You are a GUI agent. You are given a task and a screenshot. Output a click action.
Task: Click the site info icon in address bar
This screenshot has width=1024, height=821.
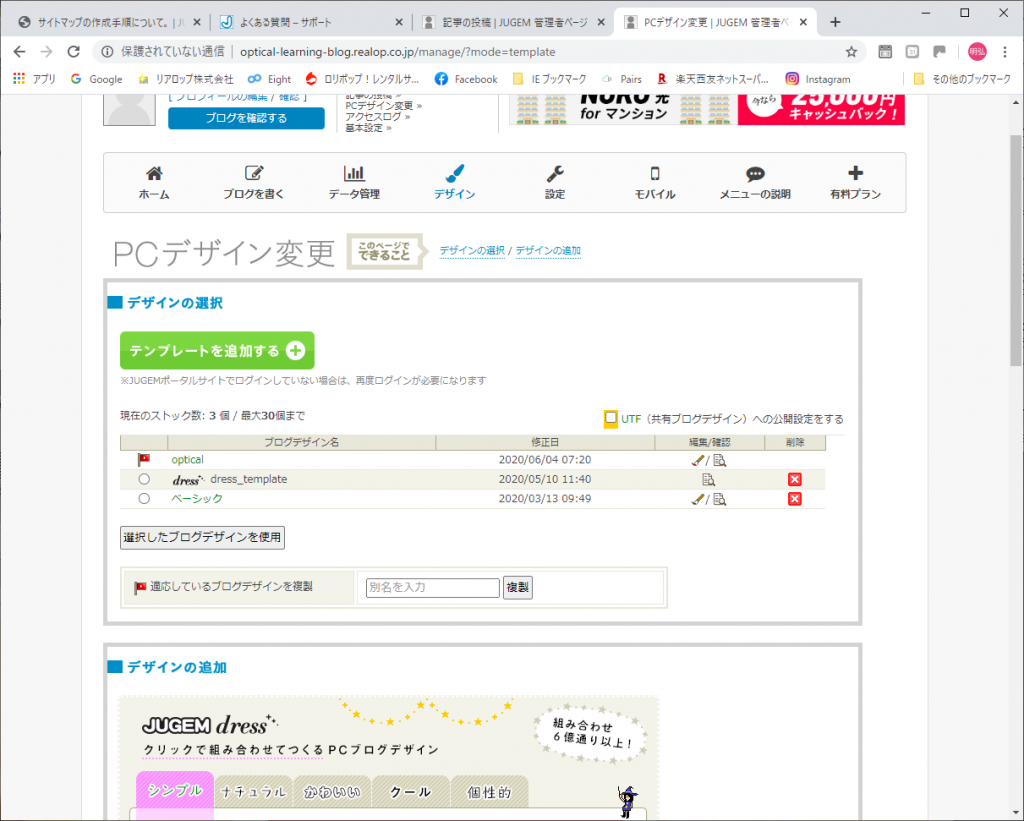107,52
